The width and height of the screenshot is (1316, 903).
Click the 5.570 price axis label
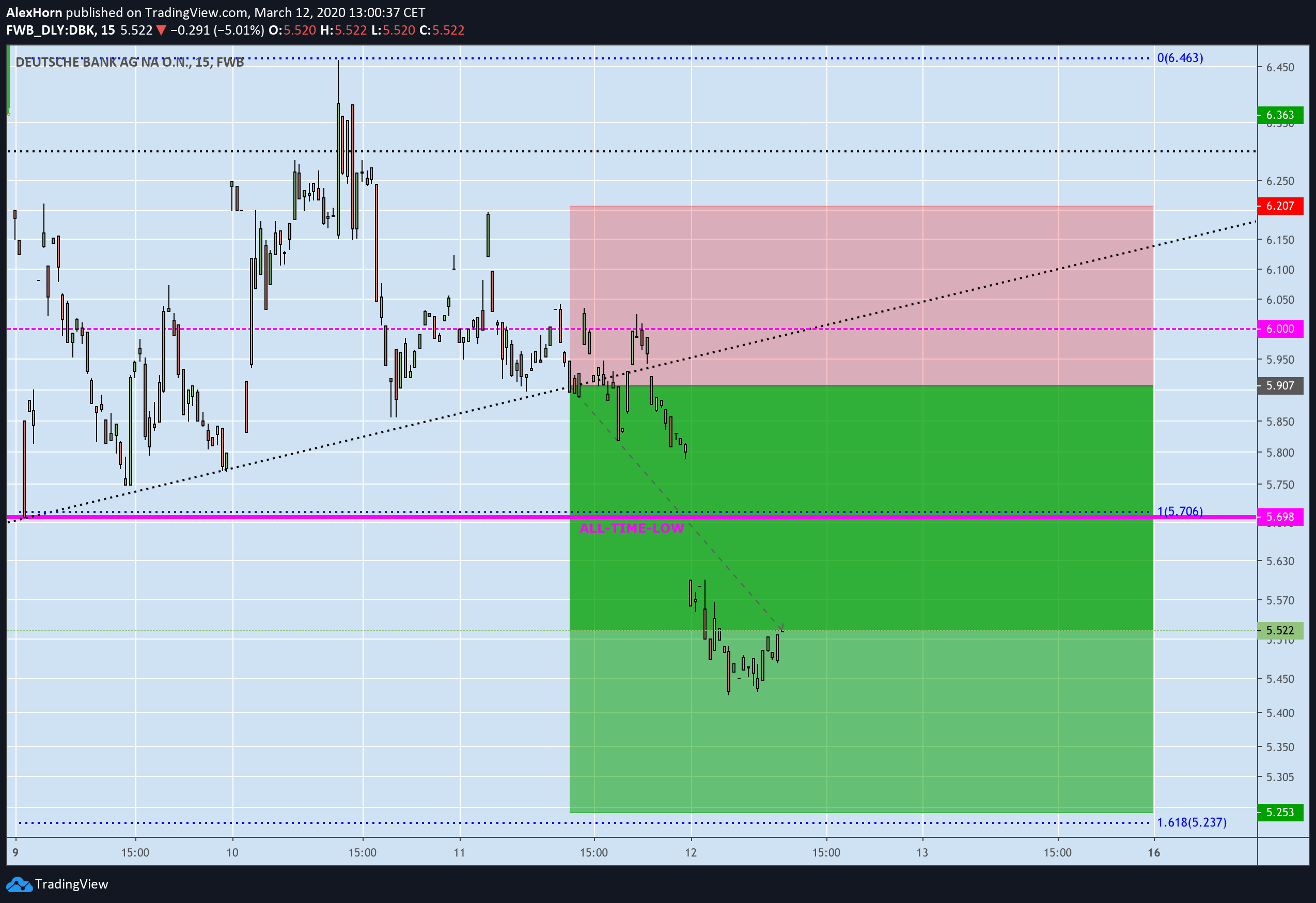tap(1280, 600)
